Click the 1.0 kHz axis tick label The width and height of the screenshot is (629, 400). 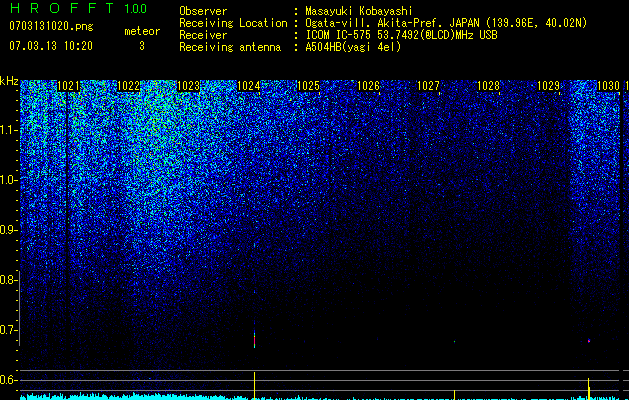(8, 180)
